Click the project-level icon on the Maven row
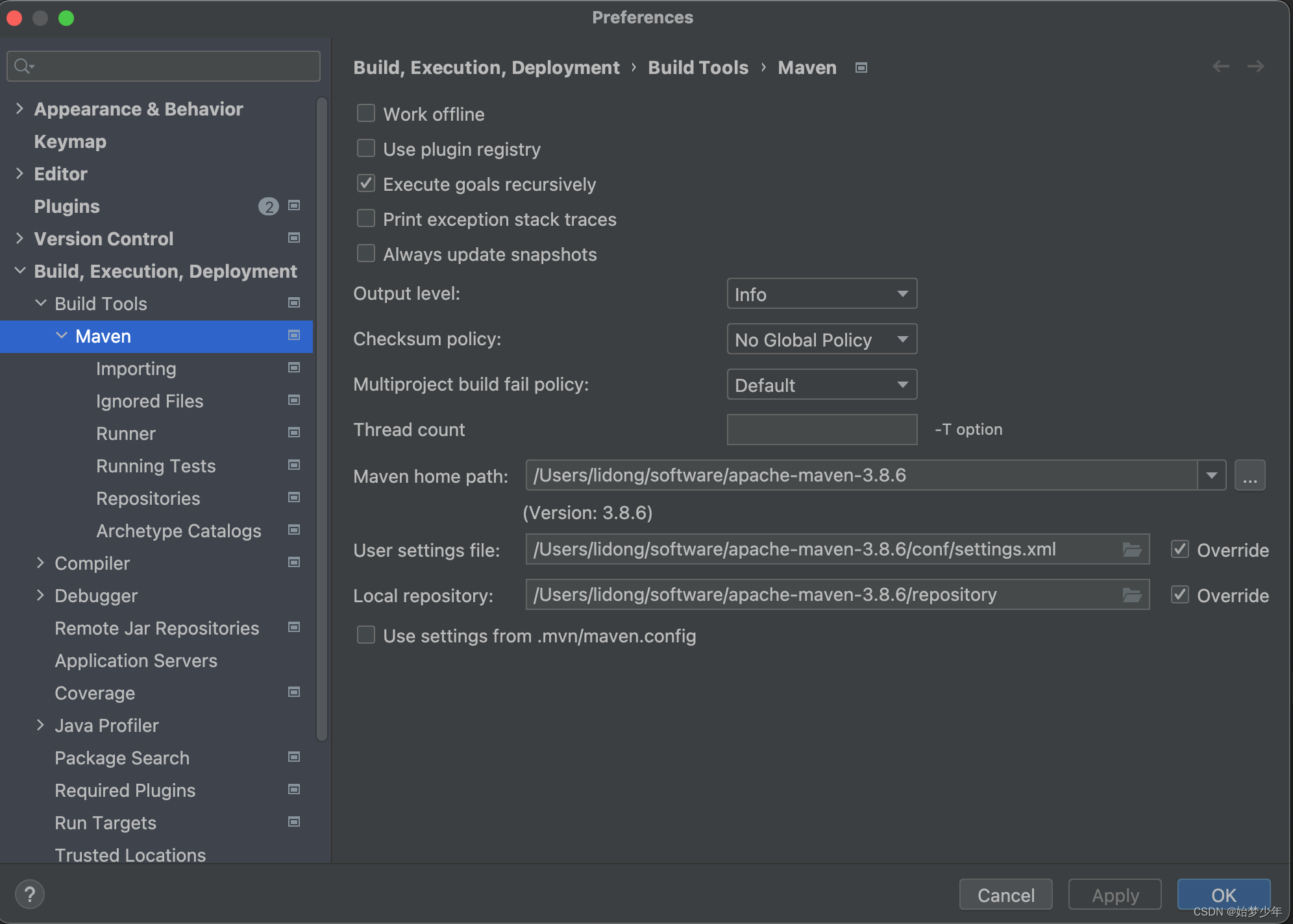 point(294,335)
